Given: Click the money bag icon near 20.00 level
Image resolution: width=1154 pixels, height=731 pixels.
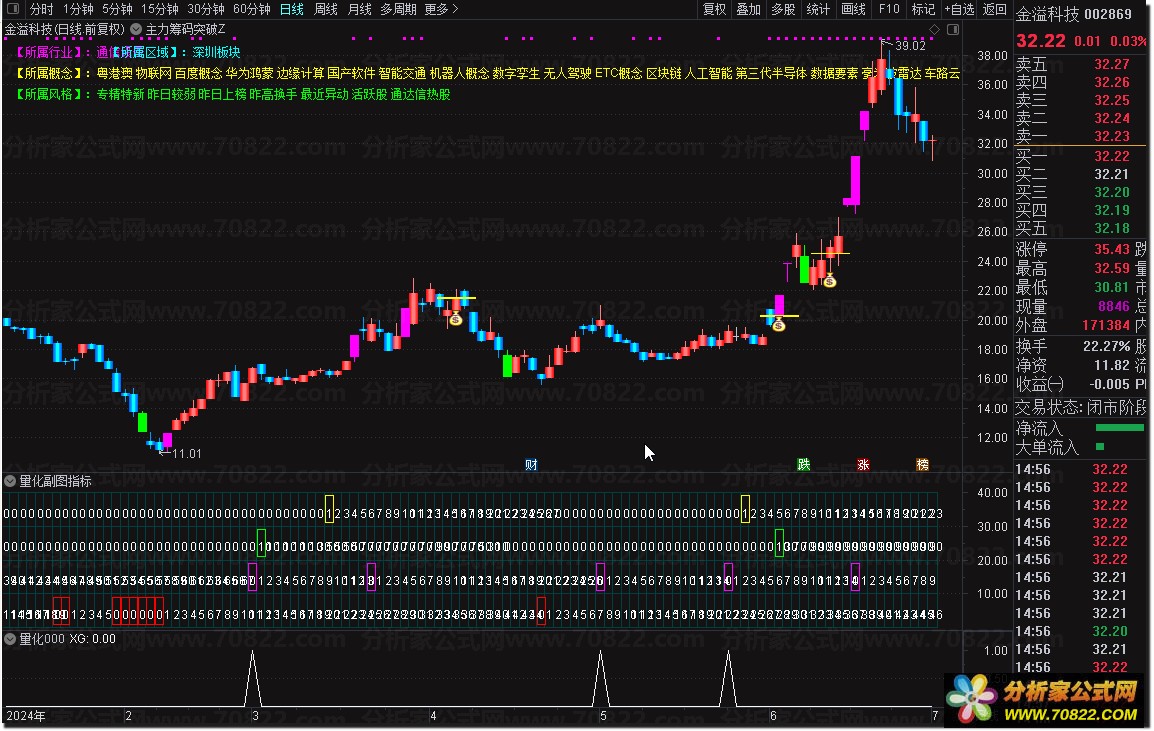Looking at the screenshot, I should (779, 324).
